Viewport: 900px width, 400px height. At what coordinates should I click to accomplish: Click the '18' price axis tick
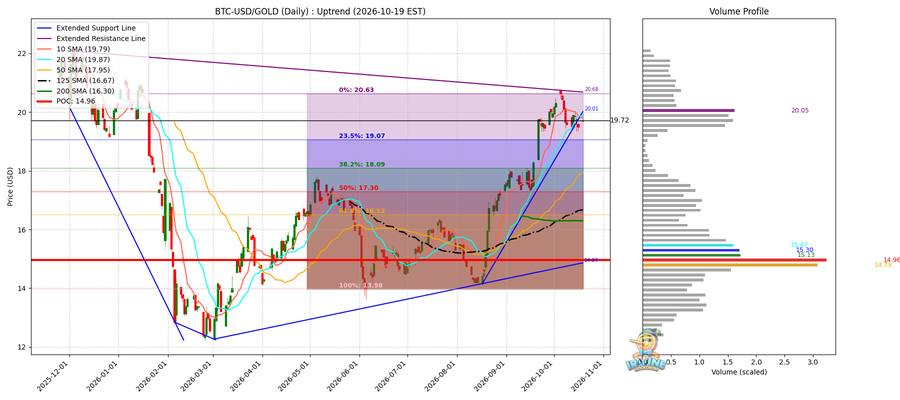pyautogui.click(x=22, y=171)
